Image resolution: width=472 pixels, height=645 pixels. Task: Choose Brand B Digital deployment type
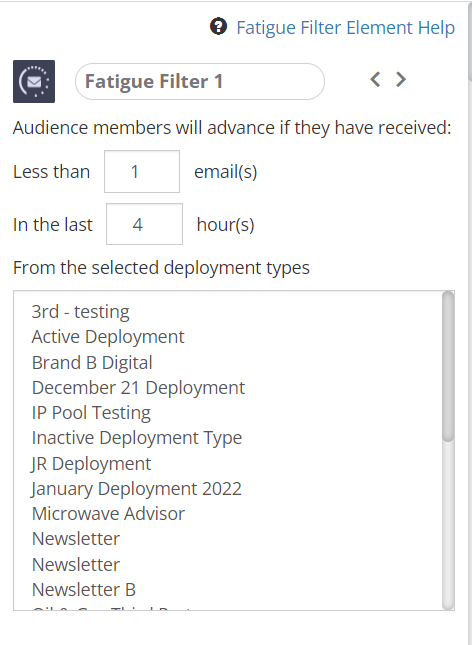pyautogui.click(x=92, y=362)
